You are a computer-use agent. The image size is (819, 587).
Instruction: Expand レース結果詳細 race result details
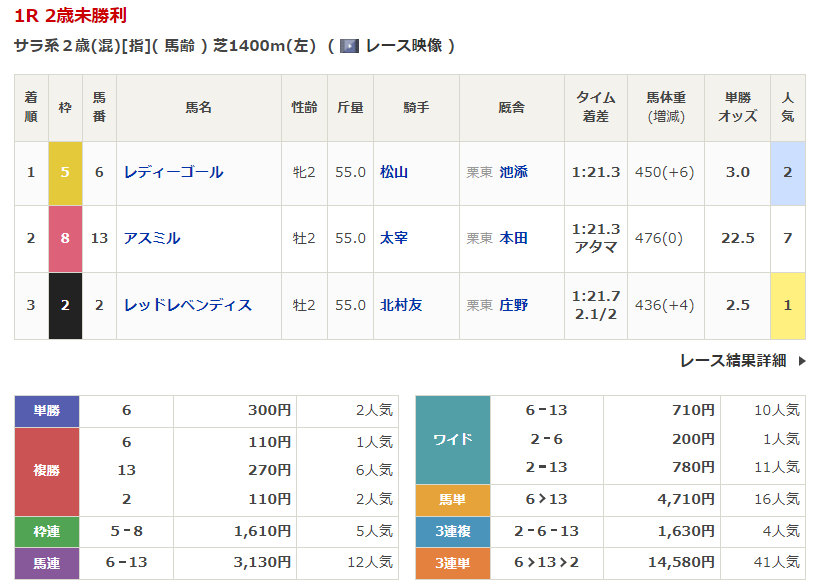click(732, 360)
